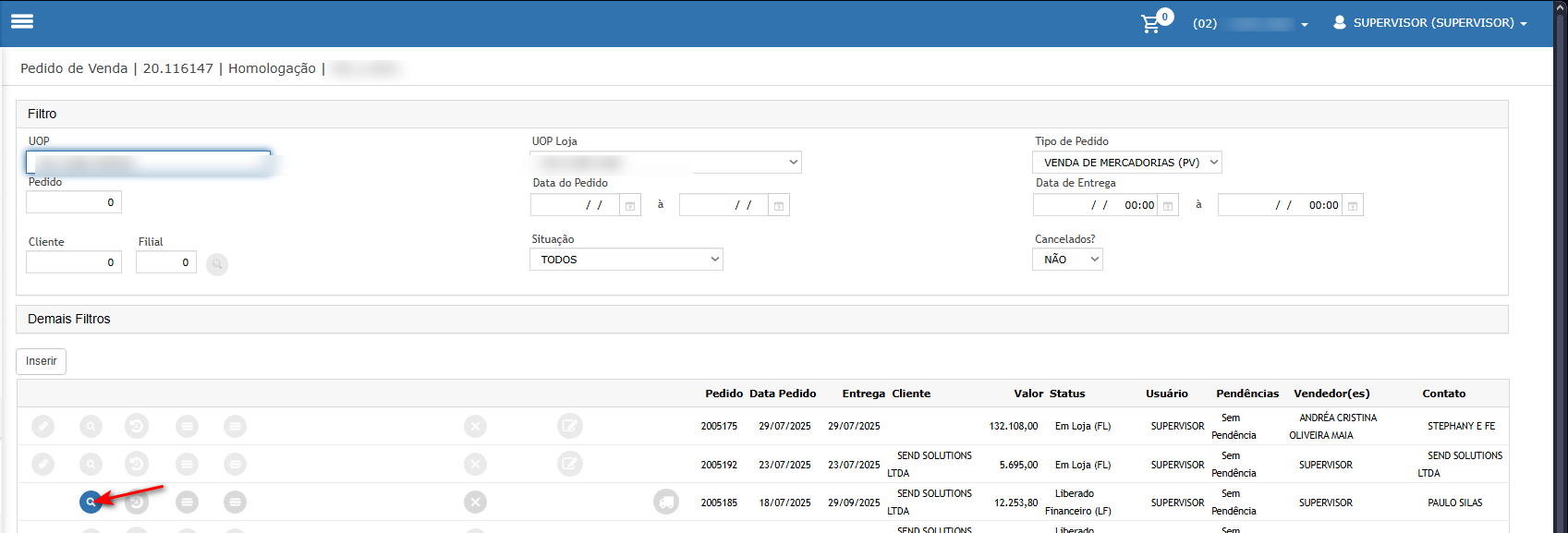Open calendar for Data de Entrega end
This screenshot has width=1568, height=533.
[x=1353, y=205]
